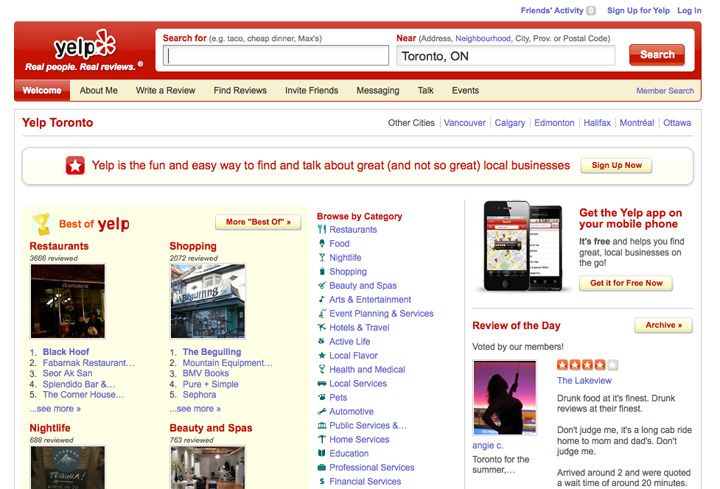Click the Professional Services briefcase icon
The height and width of the screenshot is (489, 720).
(x=322, y=467)
